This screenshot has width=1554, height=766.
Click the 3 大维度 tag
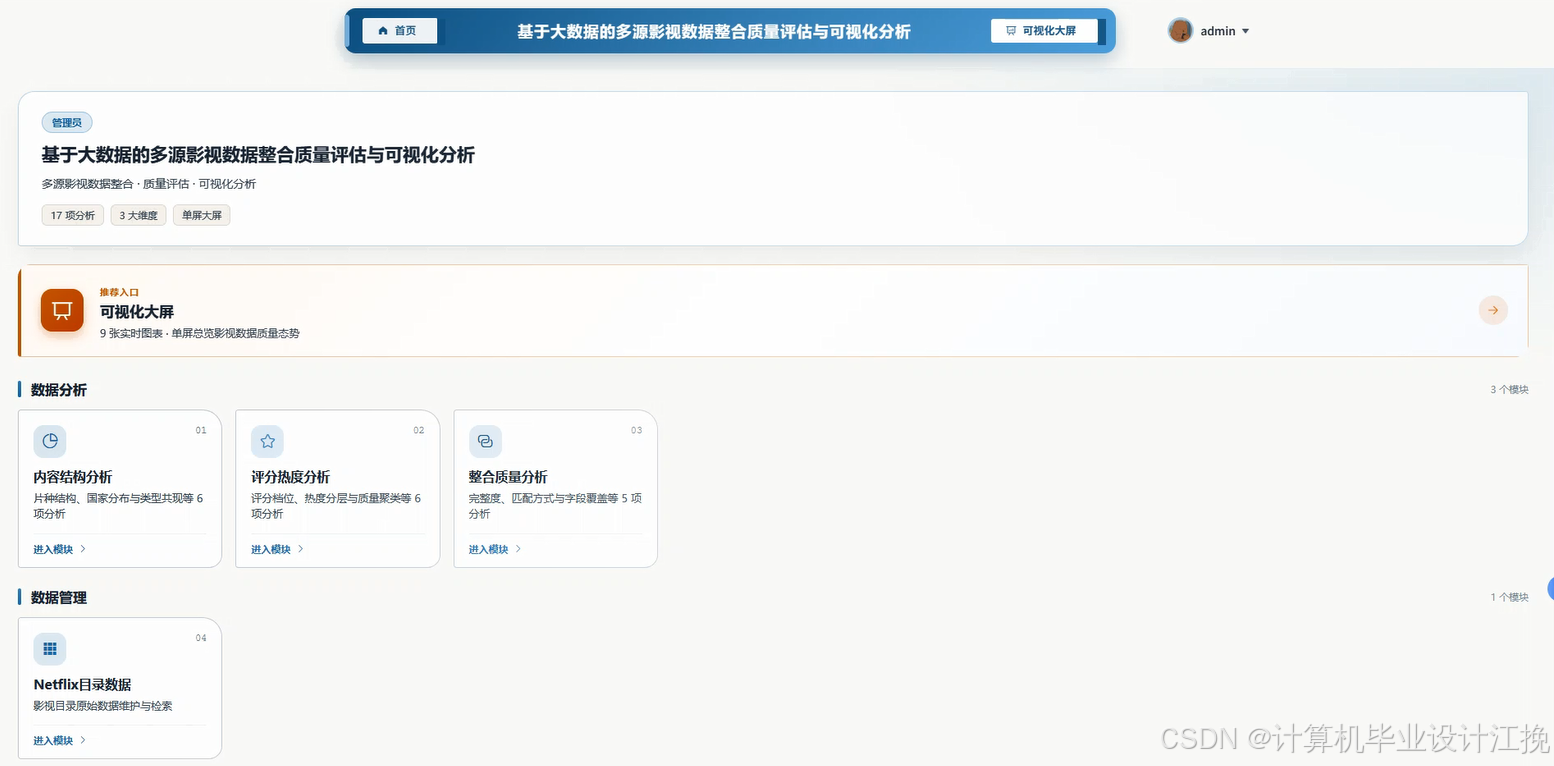[x=138, y=215]
